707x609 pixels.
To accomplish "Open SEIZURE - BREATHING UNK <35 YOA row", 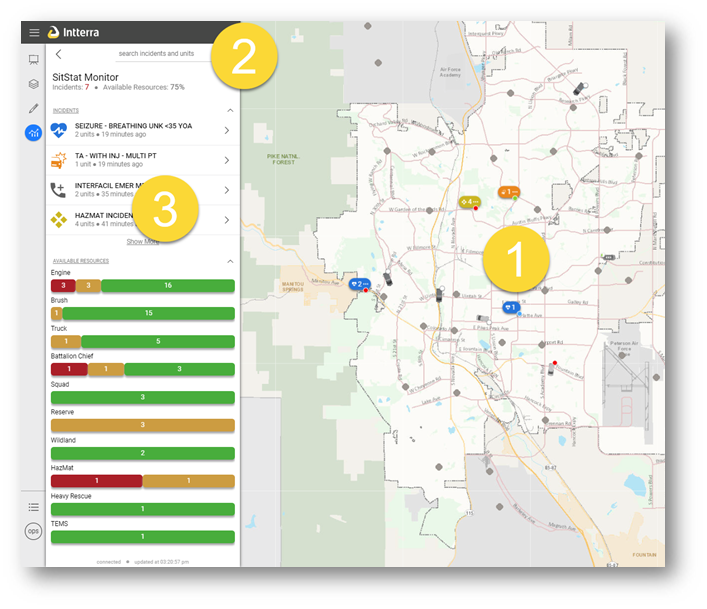I will click(143, 130).
